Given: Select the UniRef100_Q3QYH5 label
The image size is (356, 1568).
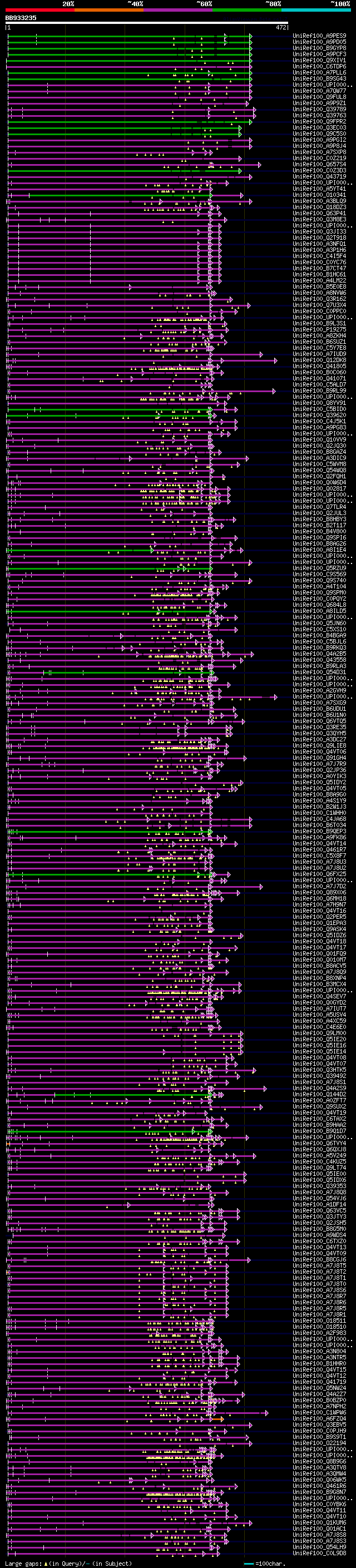Looking at the screenshot, I should coord(319,734).
